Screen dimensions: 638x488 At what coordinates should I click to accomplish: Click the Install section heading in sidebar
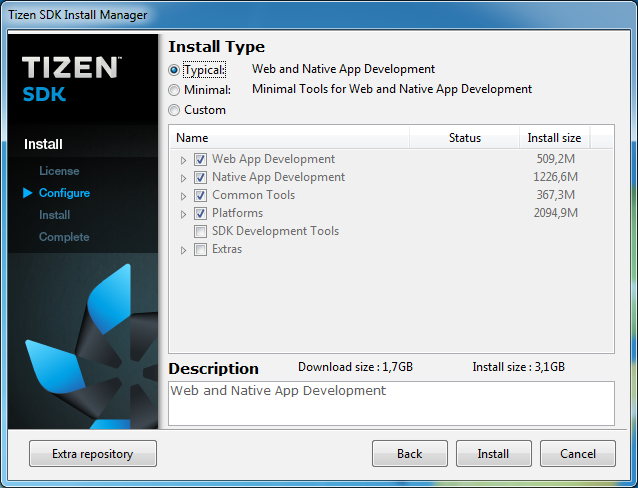click(43, 144)
